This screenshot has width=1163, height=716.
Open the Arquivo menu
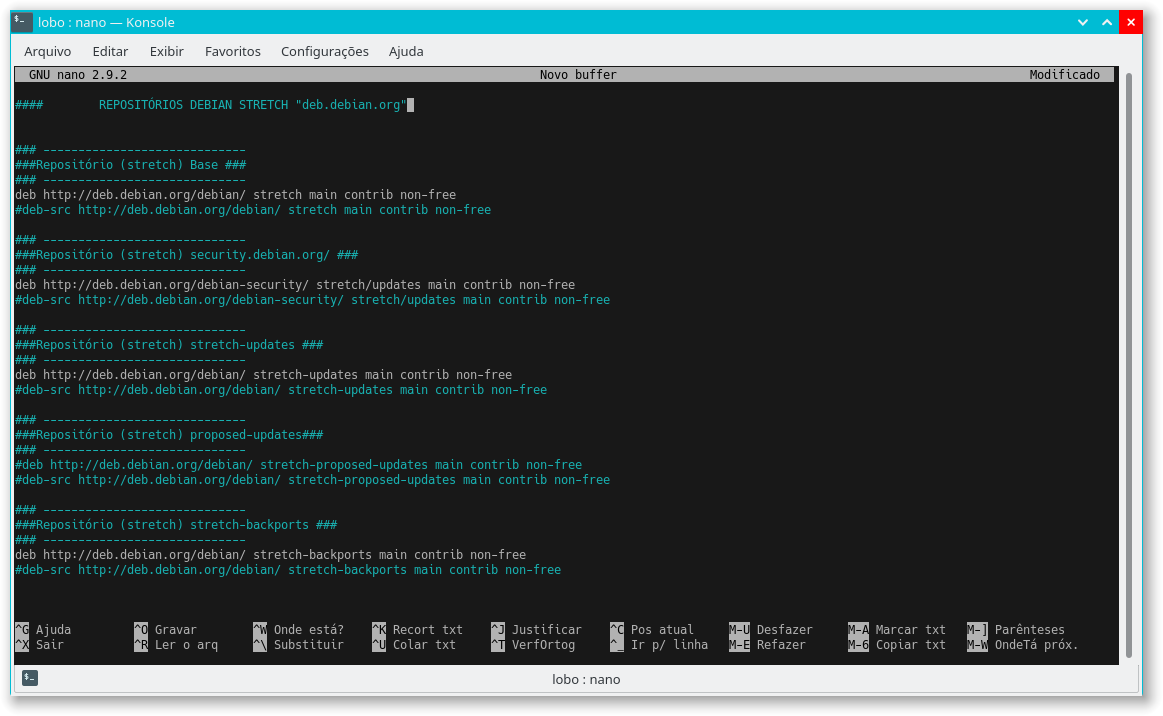(x=47, y=51)
